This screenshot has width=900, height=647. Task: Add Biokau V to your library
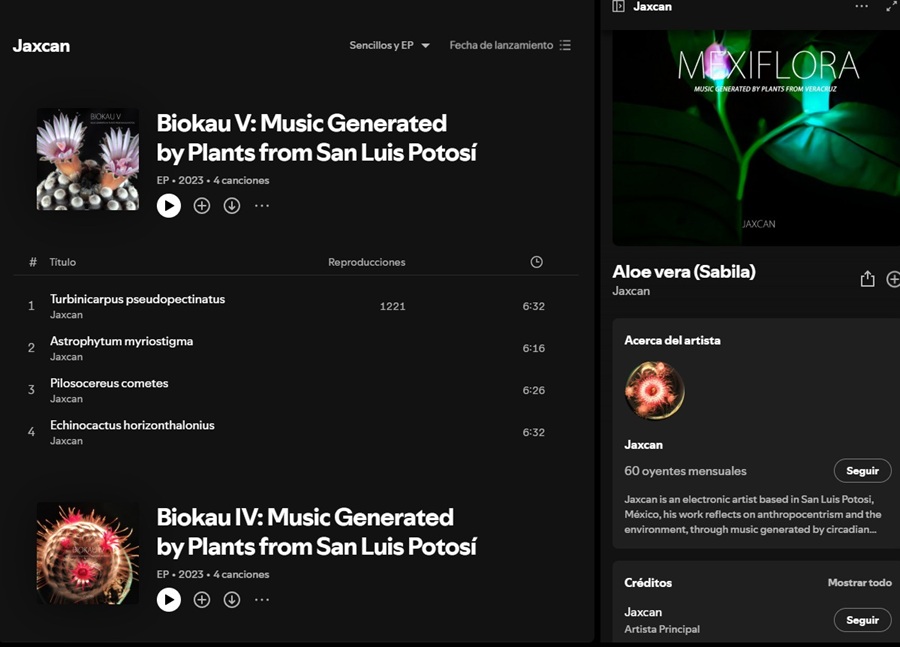click(201, 206)
